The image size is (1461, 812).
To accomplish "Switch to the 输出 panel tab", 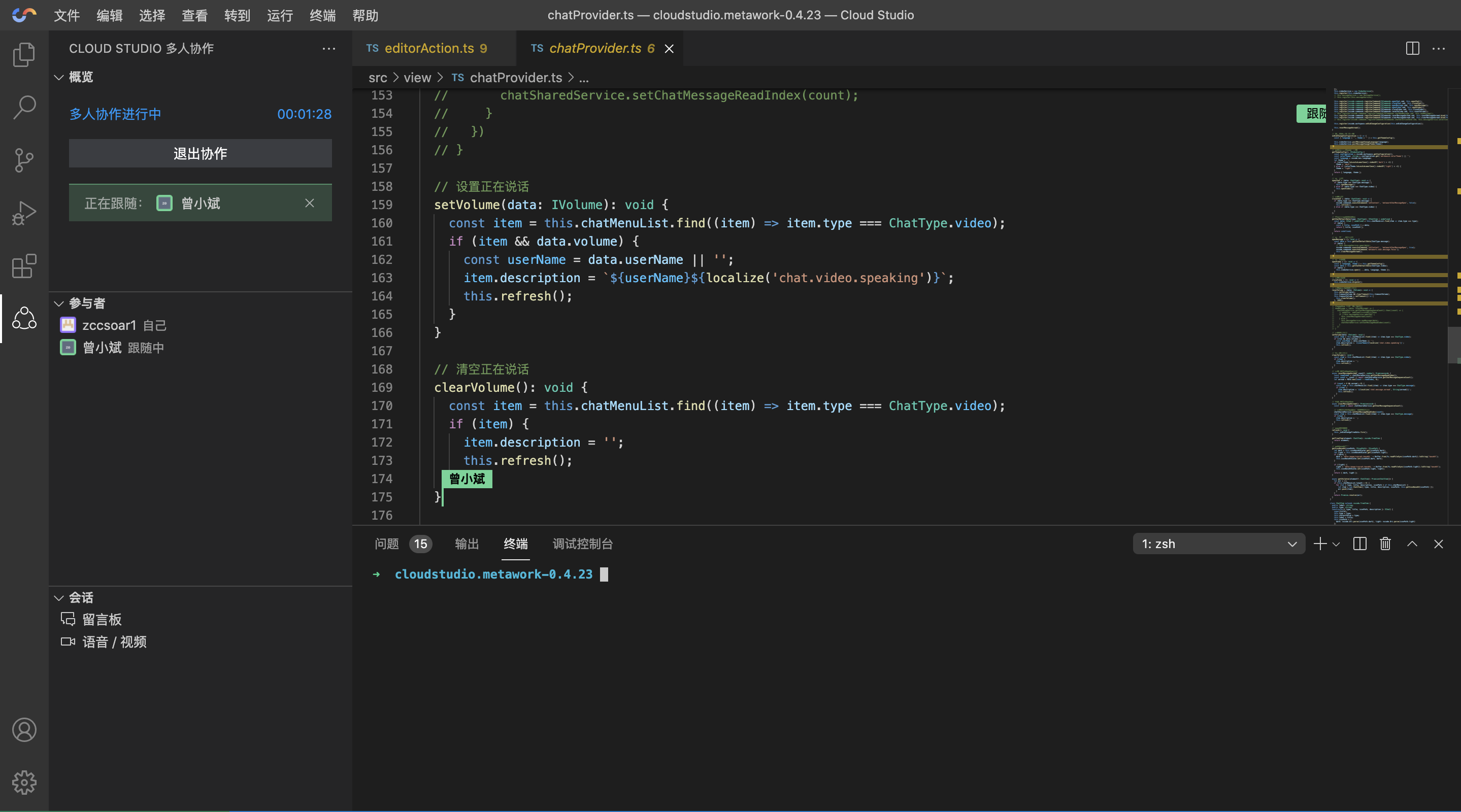I will (467, 544).
